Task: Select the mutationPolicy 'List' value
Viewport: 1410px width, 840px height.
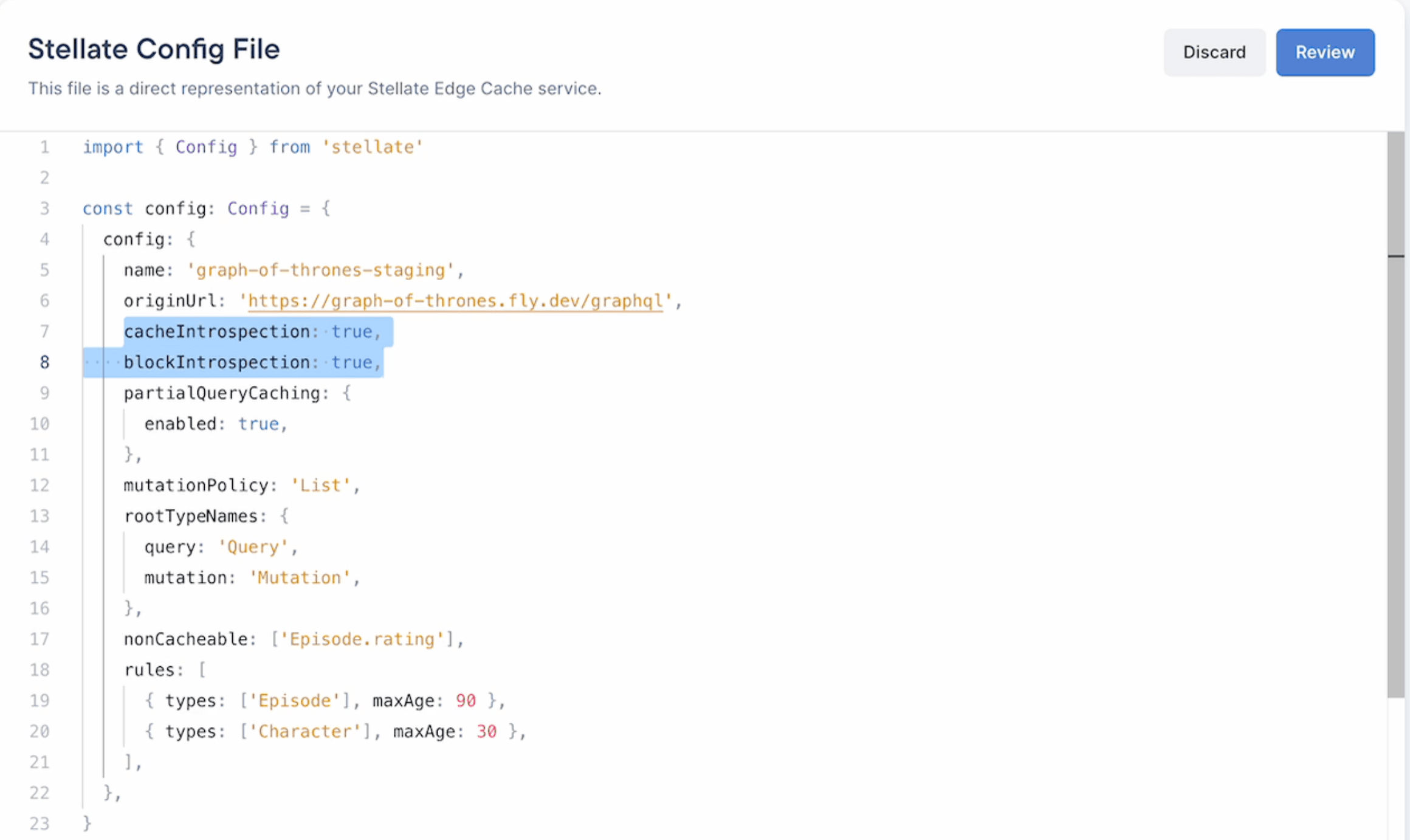Action: [x=322, y=484]
